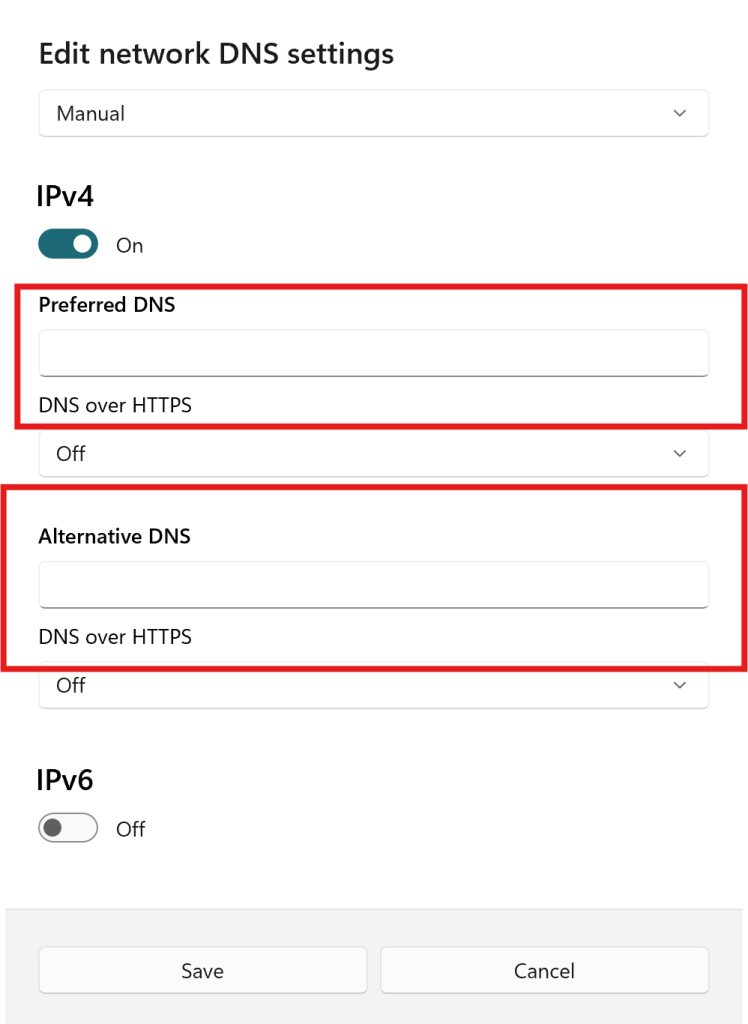Click the chevron of Alternative DNS HTTPS dropdown
The width and height of the screenshot is (748, 1024).
tap(680, 686)
